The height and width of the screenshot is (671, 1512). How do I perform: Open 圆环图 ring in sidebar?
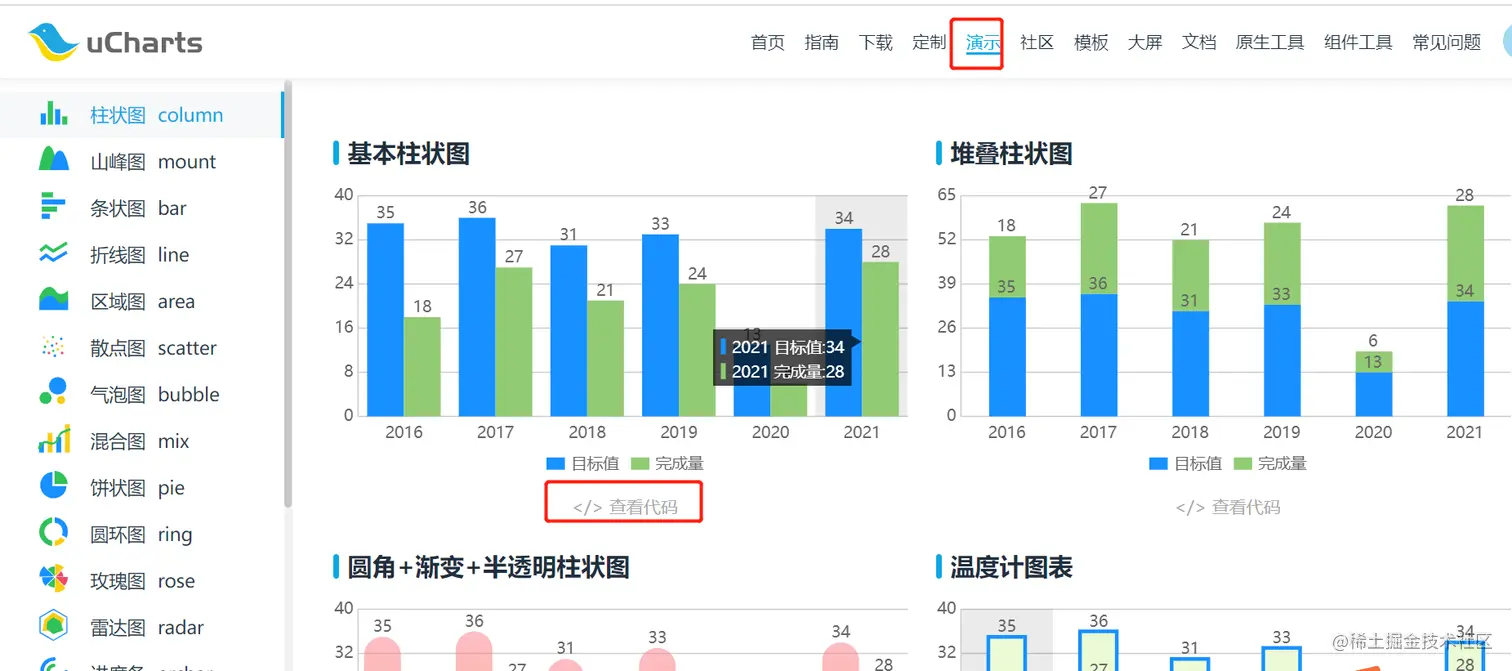141,534
